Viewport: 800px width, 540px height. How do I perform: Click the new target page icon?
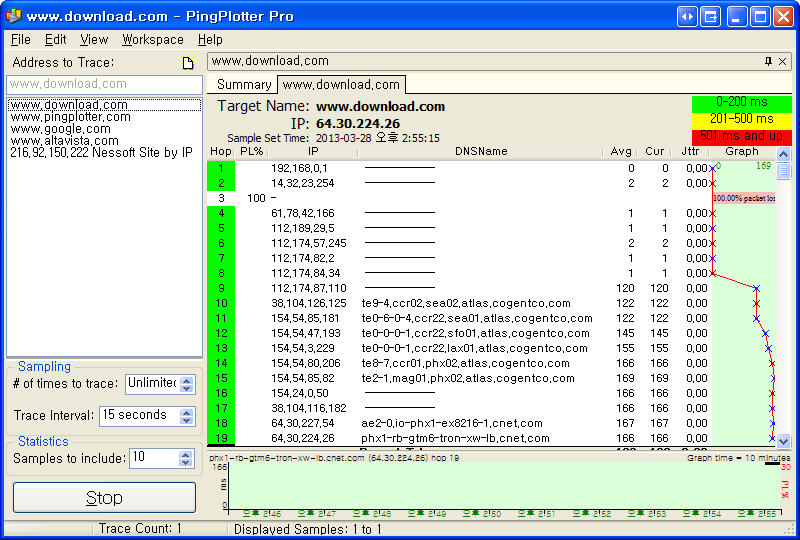pyautogui.click(x=188, y=63)
